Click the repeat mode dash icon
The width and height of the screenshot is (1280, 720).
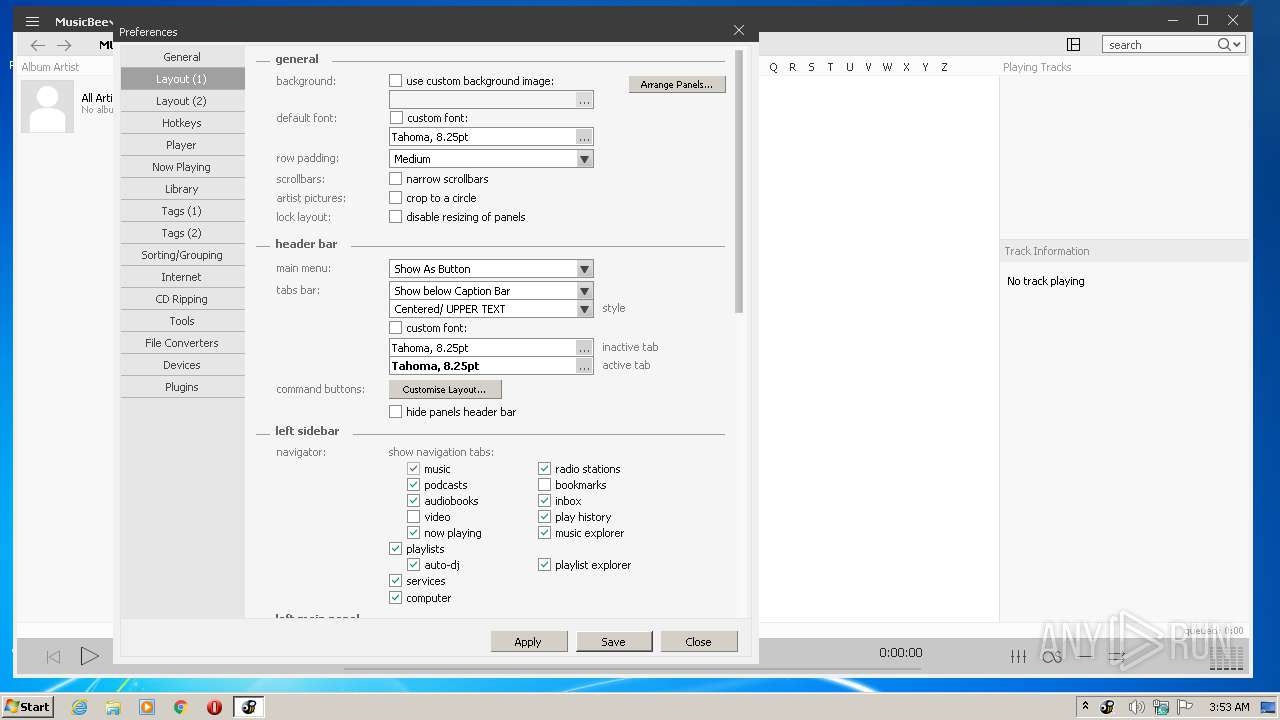(x=1085, y=656)
